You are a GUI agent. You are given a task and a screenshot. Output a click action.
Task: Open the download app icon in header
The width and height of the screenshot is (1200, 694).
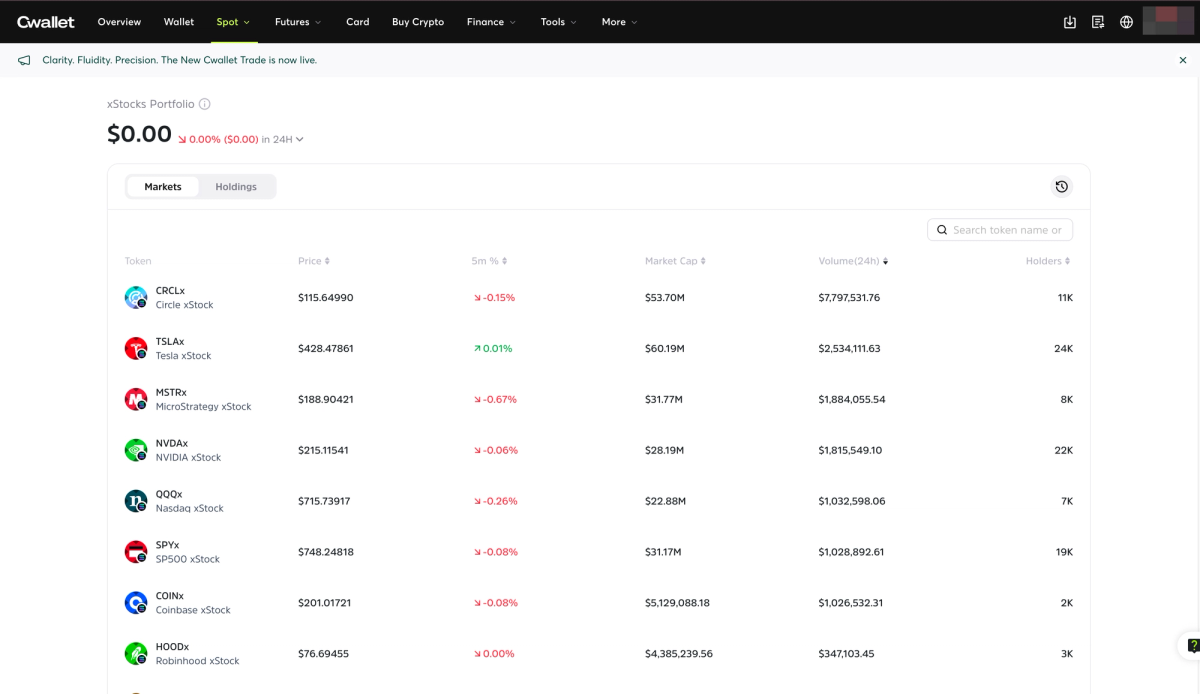click(x=1070, y=22)
